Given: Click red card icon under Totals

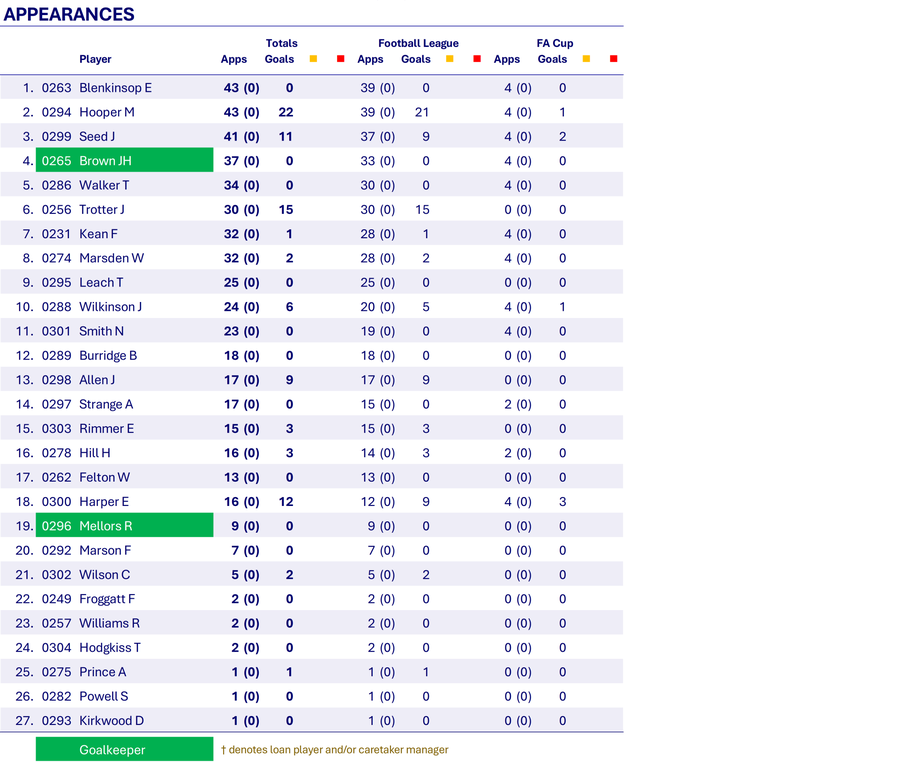Looking at the screenshot, I should [340, 59].
